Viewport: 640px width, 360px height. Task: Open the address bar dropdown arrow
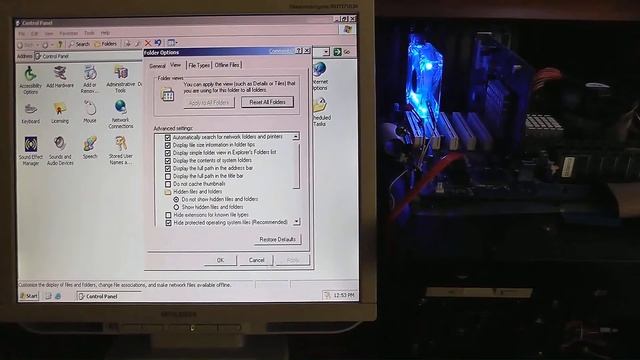(x=326, y=52)
